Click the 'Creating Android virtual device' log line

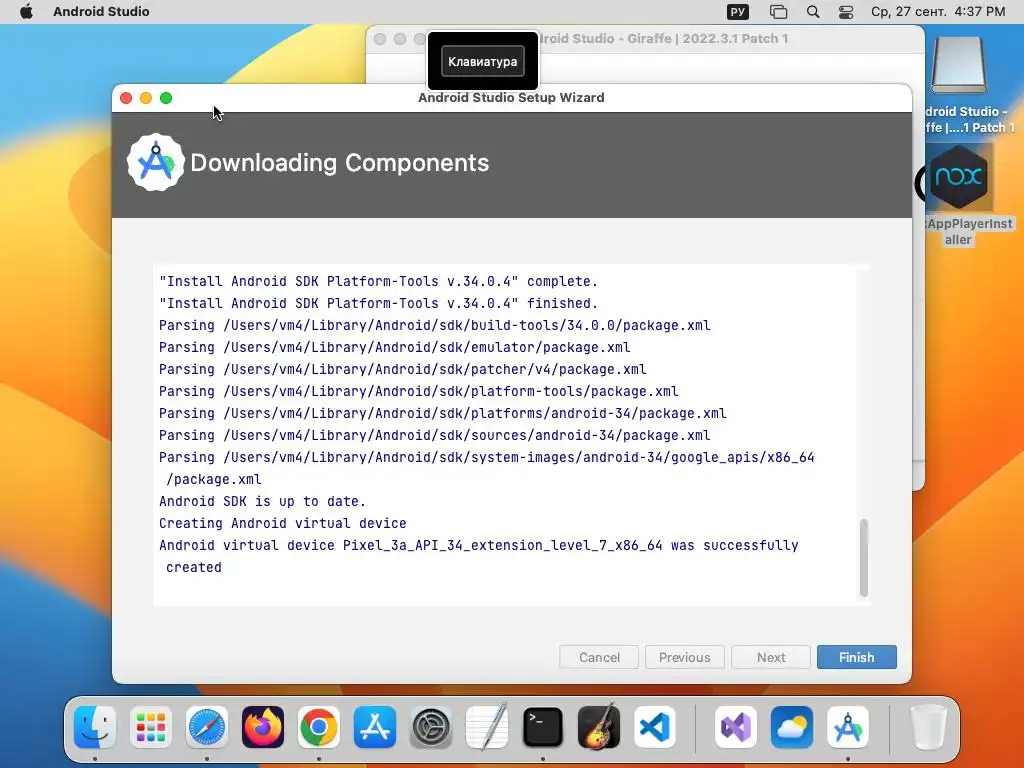point(283,524)
